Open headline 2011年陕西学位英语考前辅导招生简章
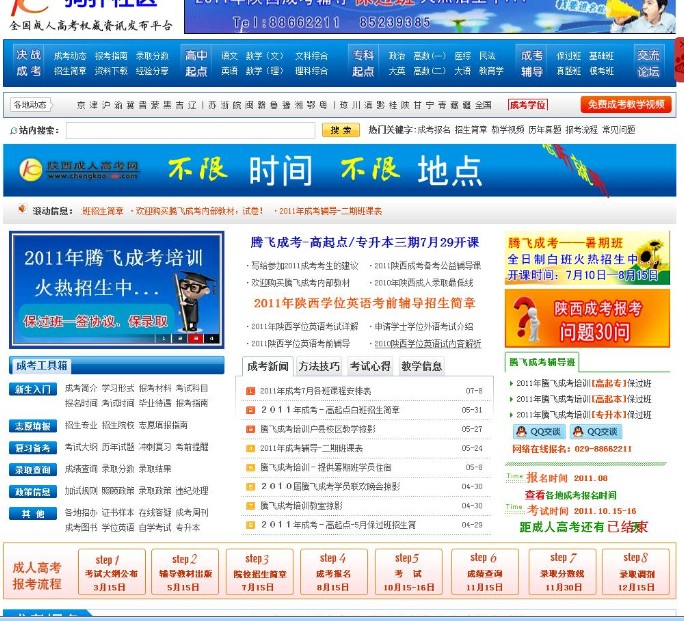The width and height of the screenshot is (684, 621). tap(365, 303)
